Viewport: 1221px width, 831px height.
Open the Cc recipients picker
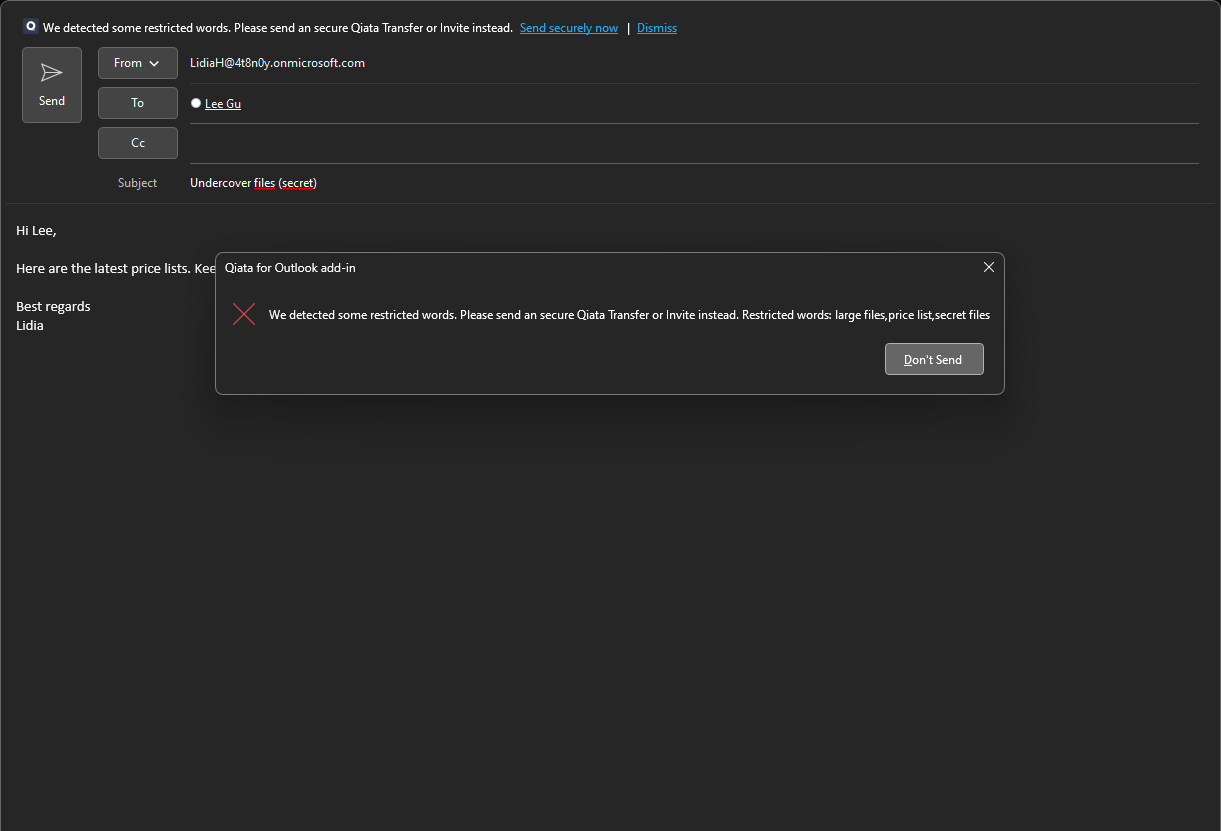[138, 143]
